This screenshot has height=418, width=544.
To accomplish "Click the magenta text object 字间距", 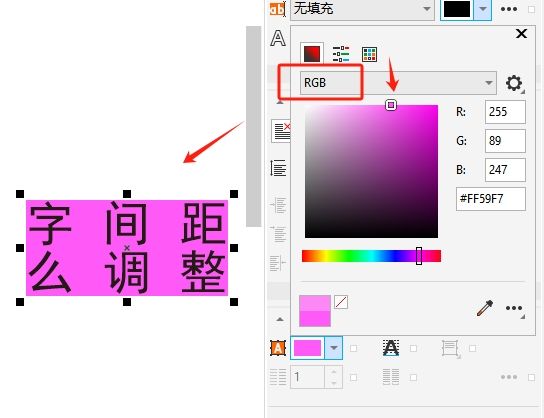I will 127,248.
